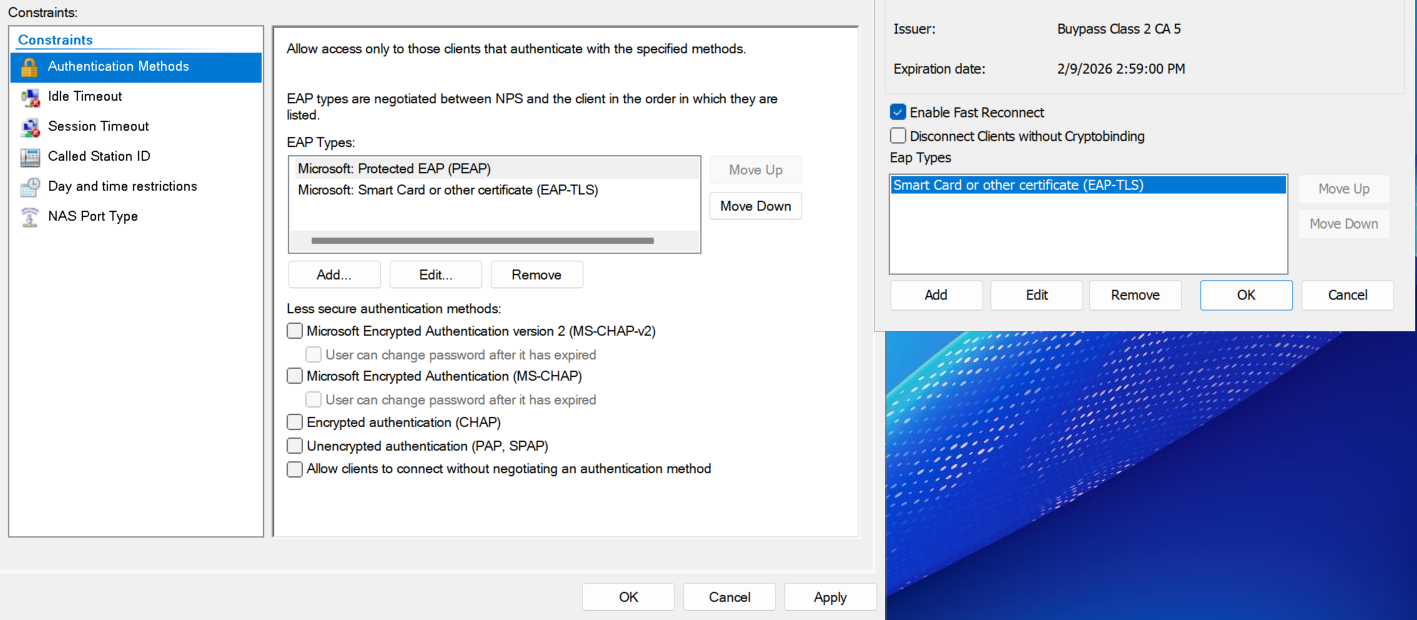Check Disconnect Clients without Cryptobinding
Image resolution: width=1417 pixels, height=620 pixels.
[898, 136]
